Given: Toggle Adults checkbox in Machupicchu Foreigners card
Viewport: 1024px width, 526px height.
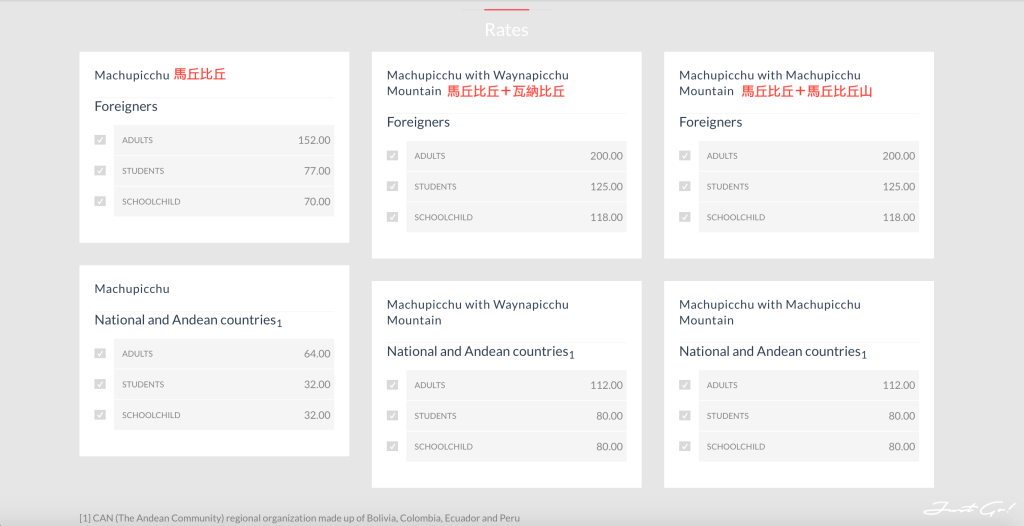Looking at the screenshot, I should pos(100,140).
